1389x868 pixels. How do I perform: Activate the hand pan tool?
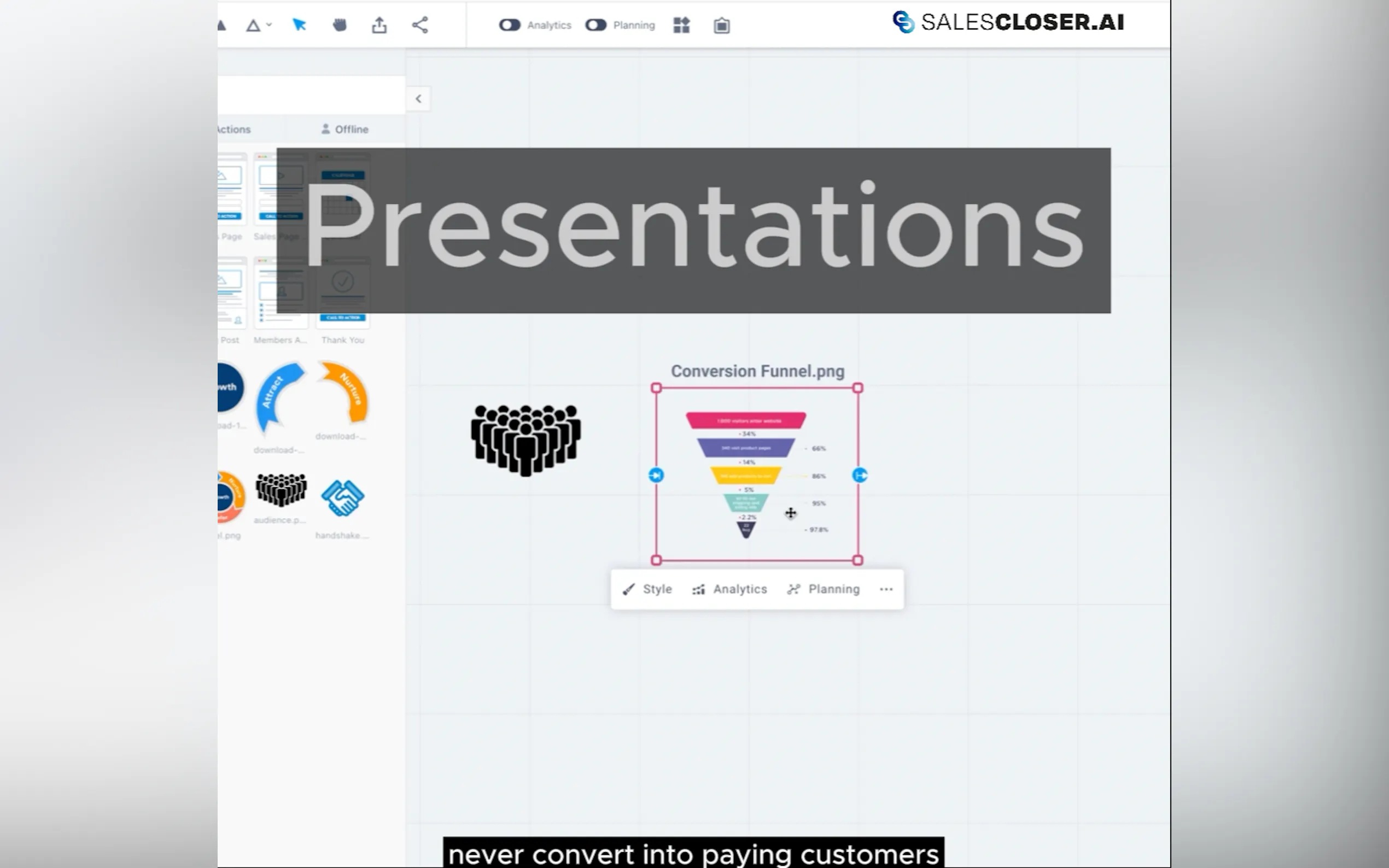(x=340, y=25)
